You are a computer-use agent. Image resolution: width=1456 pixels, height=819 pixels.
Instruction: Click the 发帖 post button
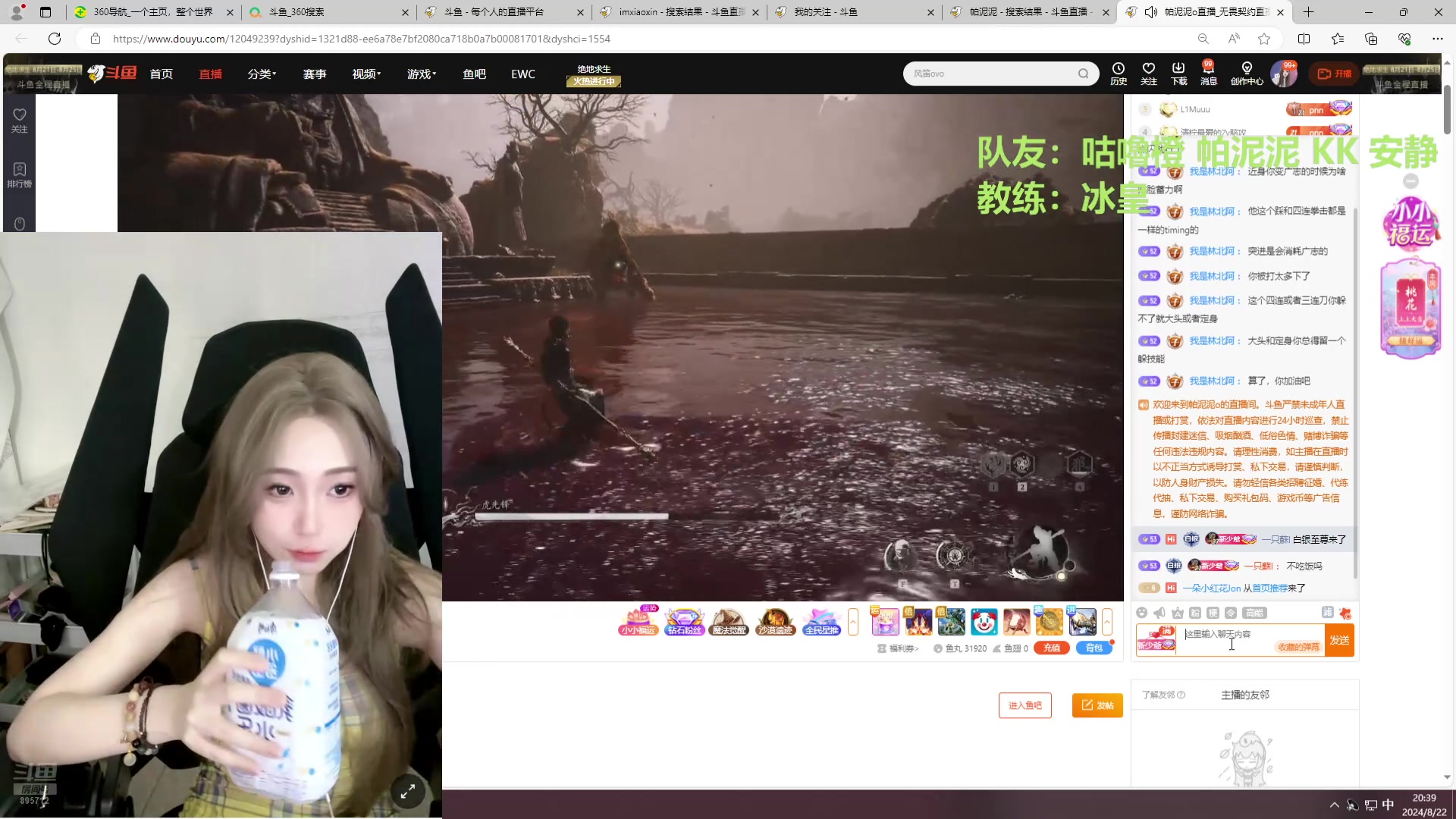tap(1097, 705)
